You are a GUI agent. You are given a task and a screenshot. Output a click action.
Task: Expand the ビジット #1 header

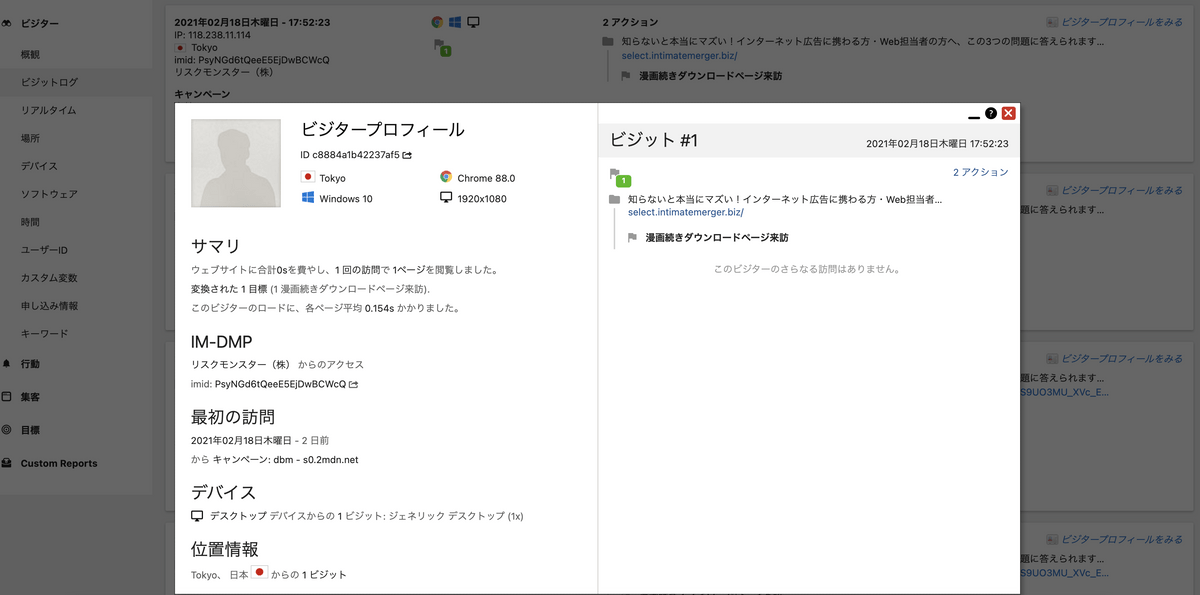653,141
